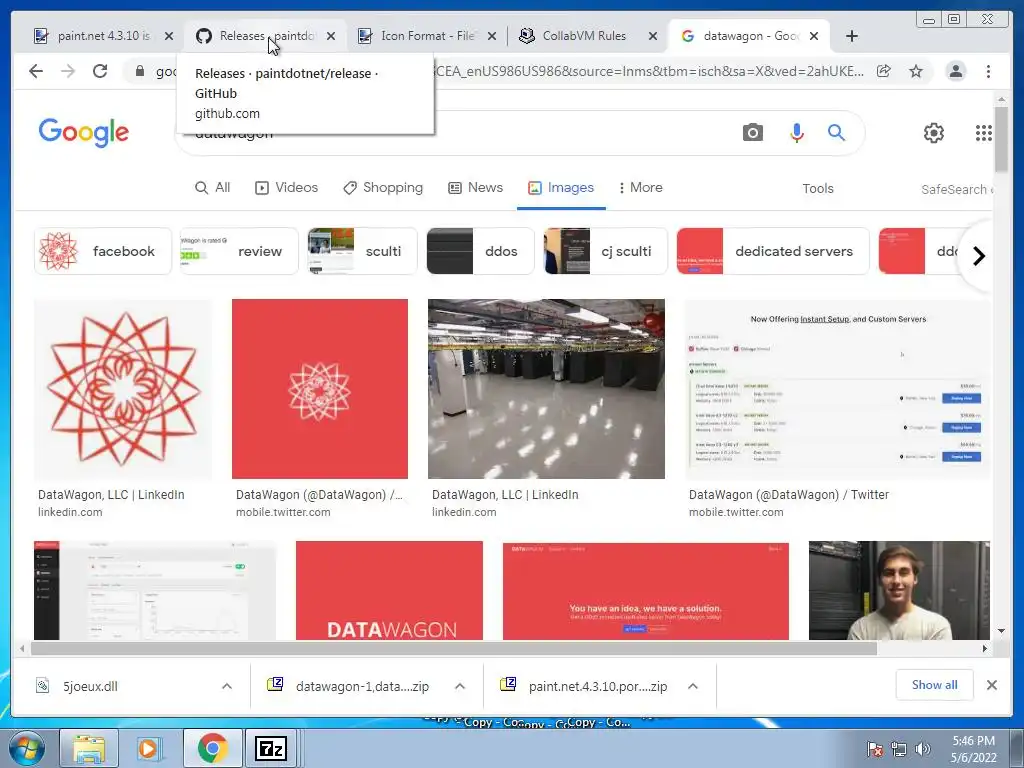Open the Chrome profile avatar menu

tap(956, 71)
